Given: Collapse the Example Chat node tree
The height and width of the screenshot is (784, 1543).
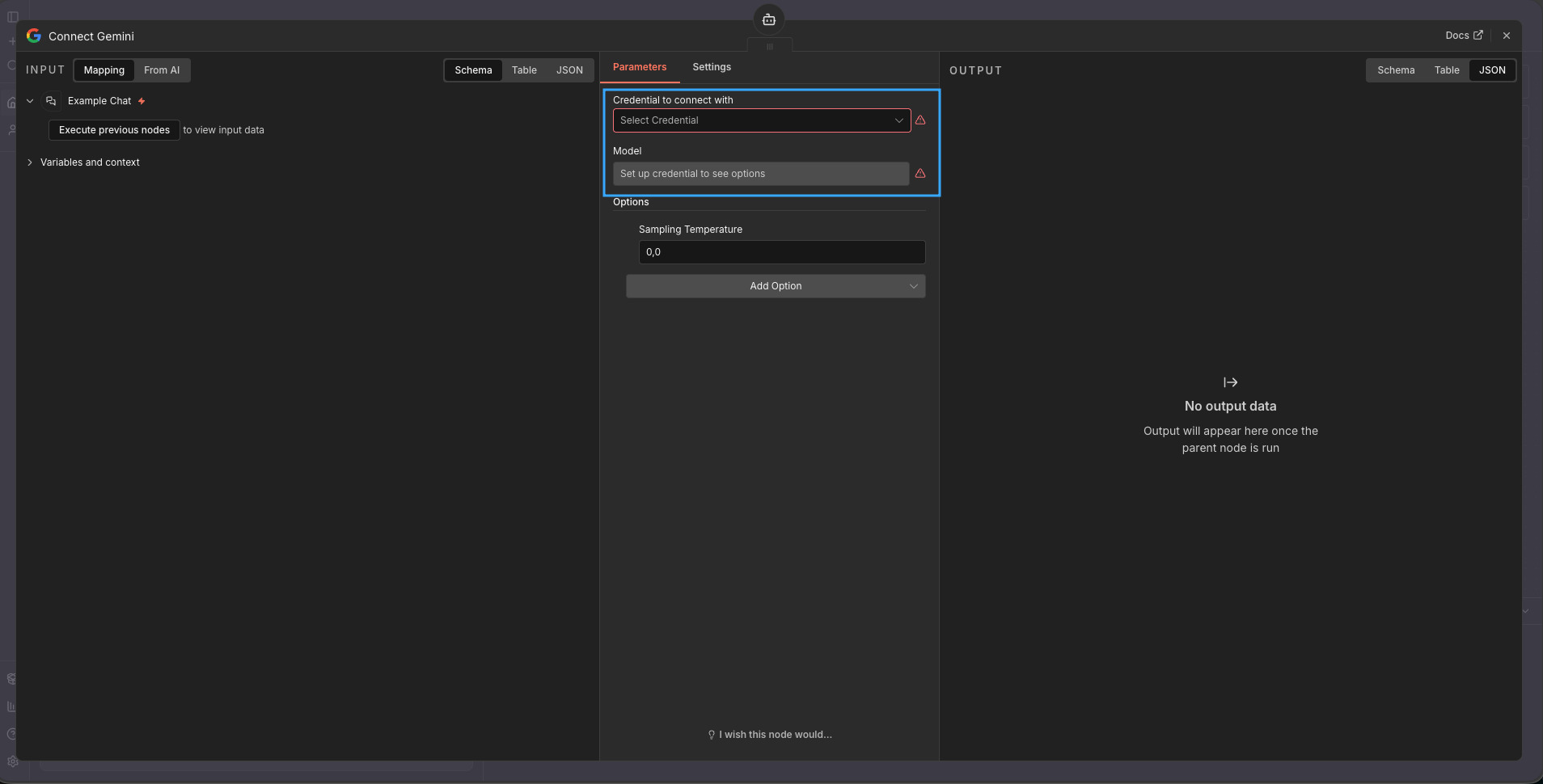Looking at the screenshot, I should 30,101.
